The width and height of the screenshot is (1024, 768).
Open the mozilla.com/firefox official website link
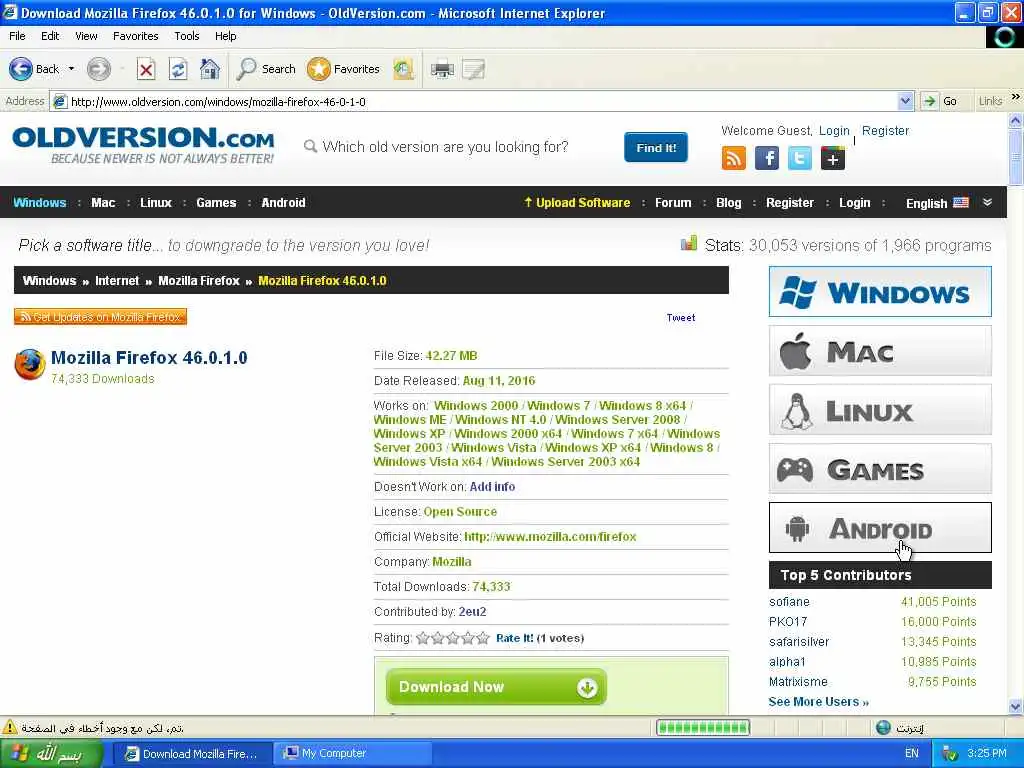point(550,537)
